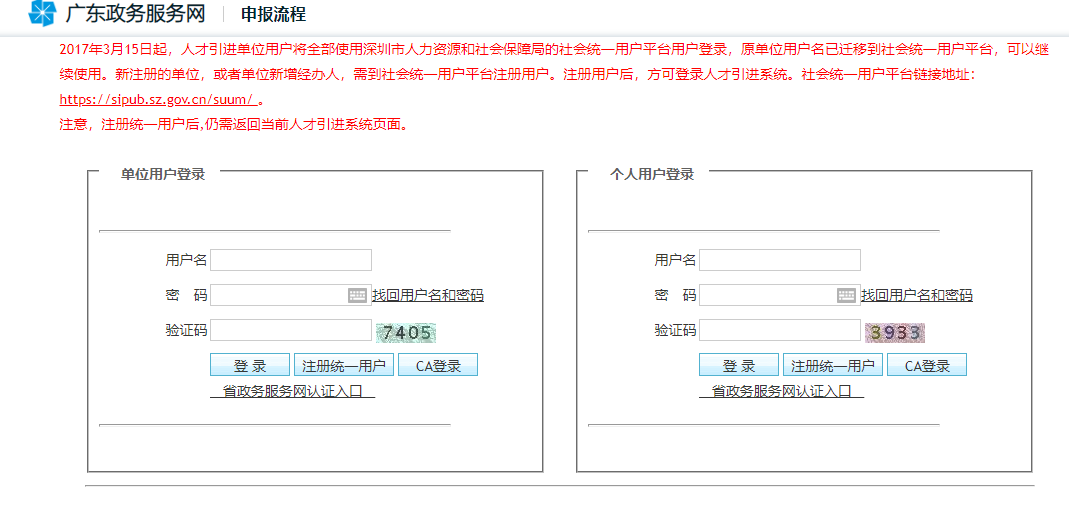Focus the 单位用户登录 用户名 field

point(291,260)
